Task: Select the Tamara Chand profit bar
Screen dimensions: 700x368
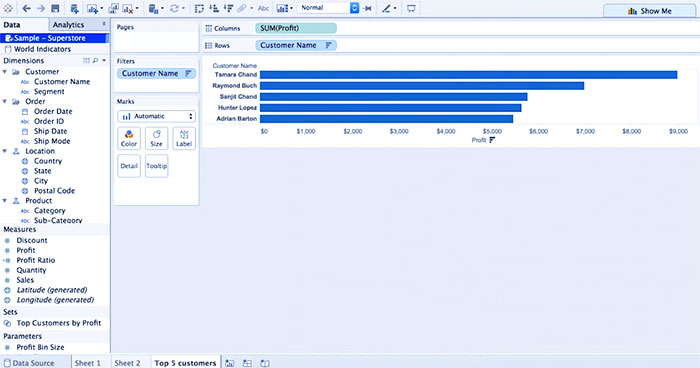Action: coord(468,75)
